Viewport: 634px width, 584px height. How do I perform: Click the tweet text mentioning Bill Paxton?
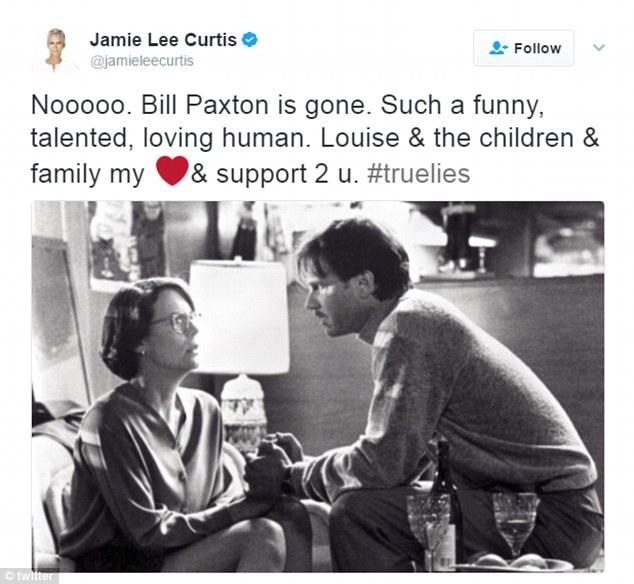click(x=315, y=140)
